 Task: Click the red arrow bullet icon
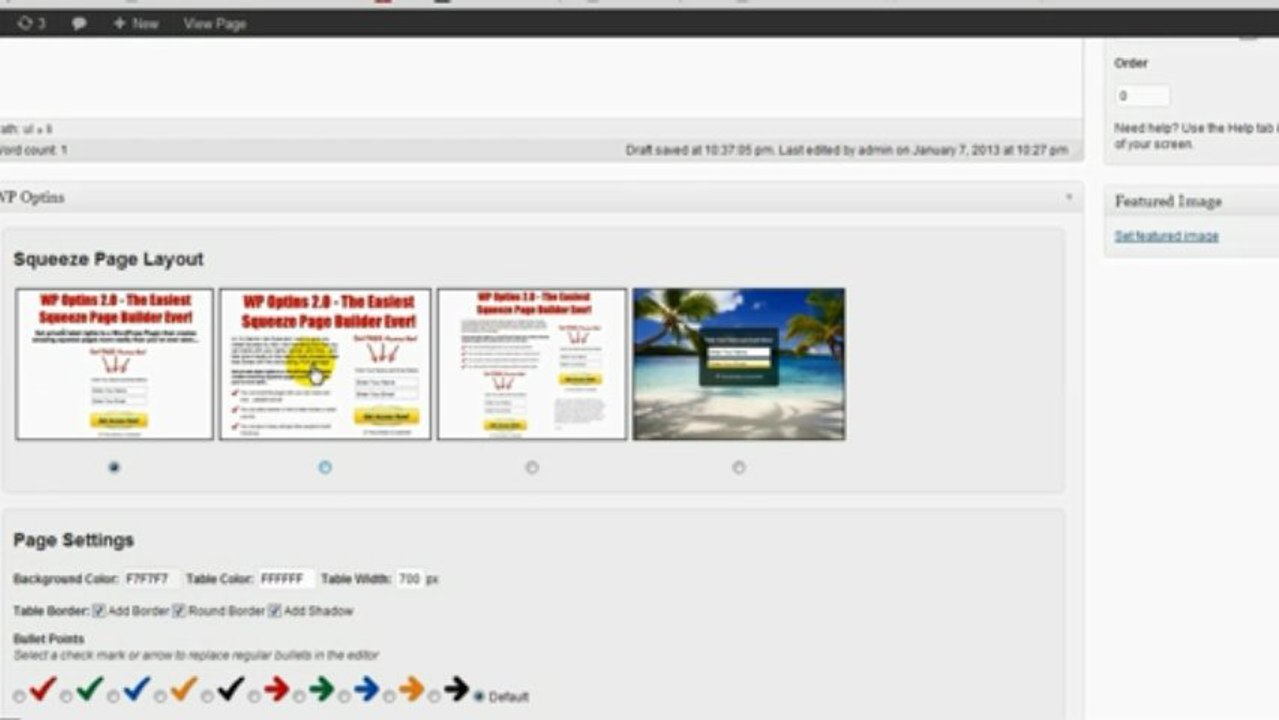pyautogui.click(x=276, y=689)
